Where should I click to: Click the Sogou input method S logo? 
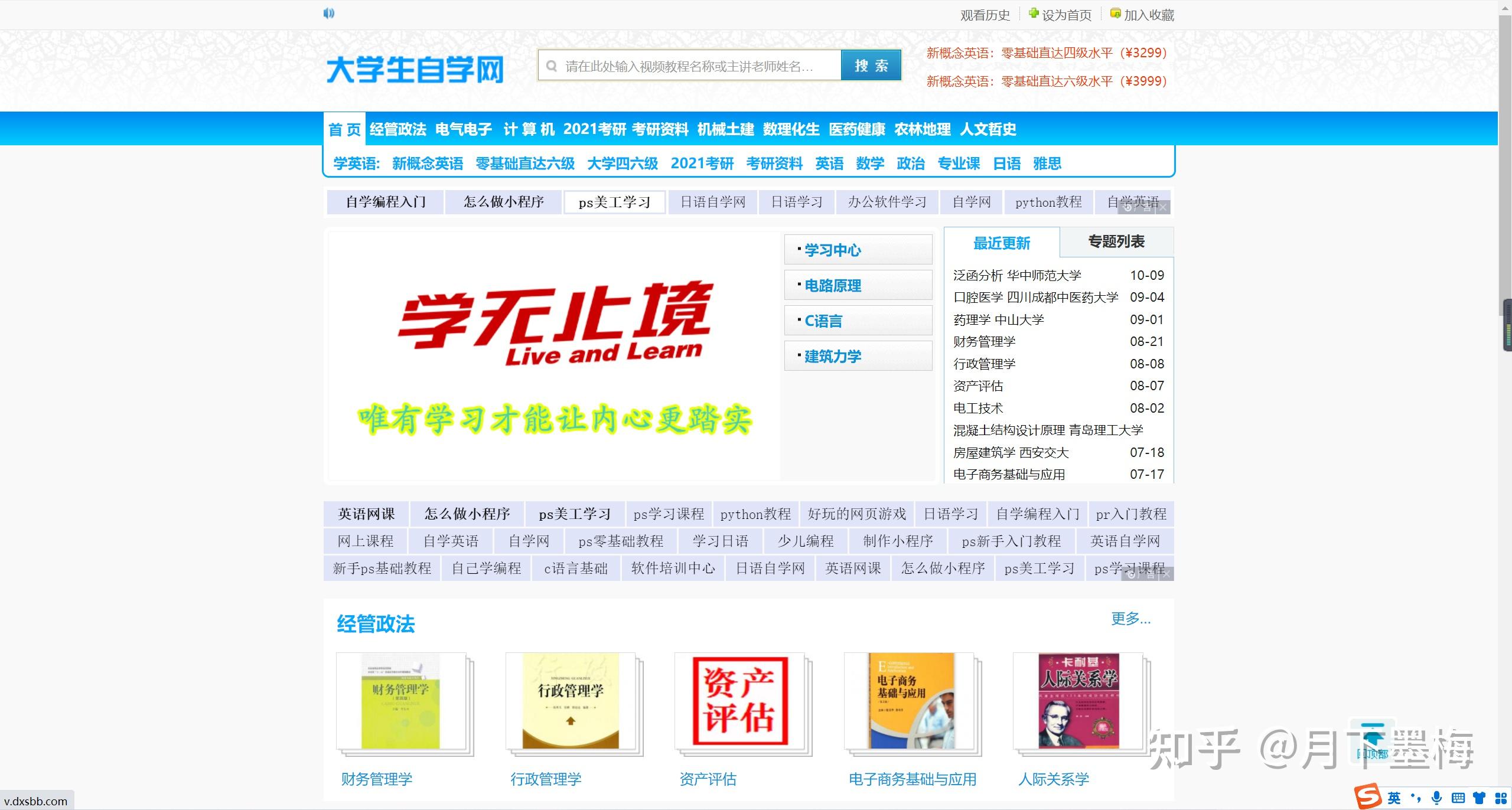(x=1368, y=797)
